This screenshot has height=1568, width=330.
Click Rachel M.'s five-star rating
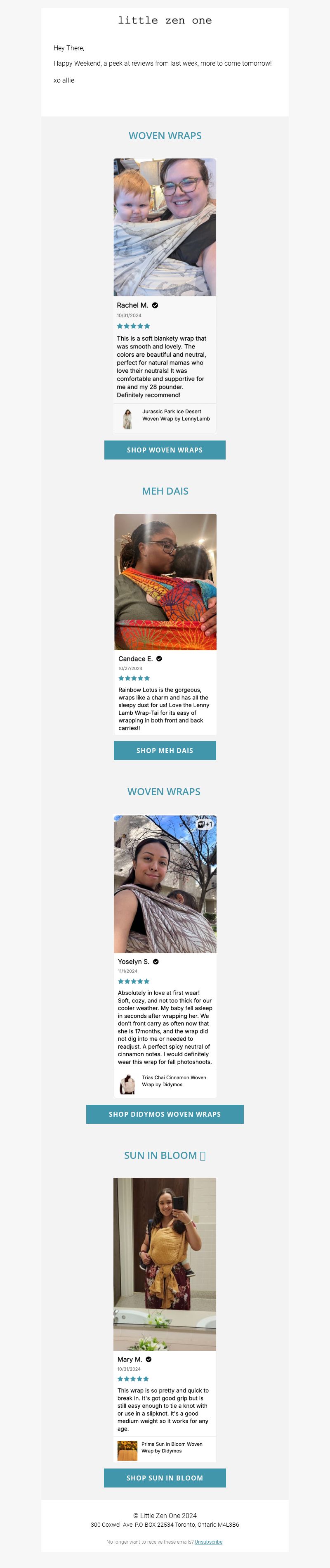click(133, 326)
